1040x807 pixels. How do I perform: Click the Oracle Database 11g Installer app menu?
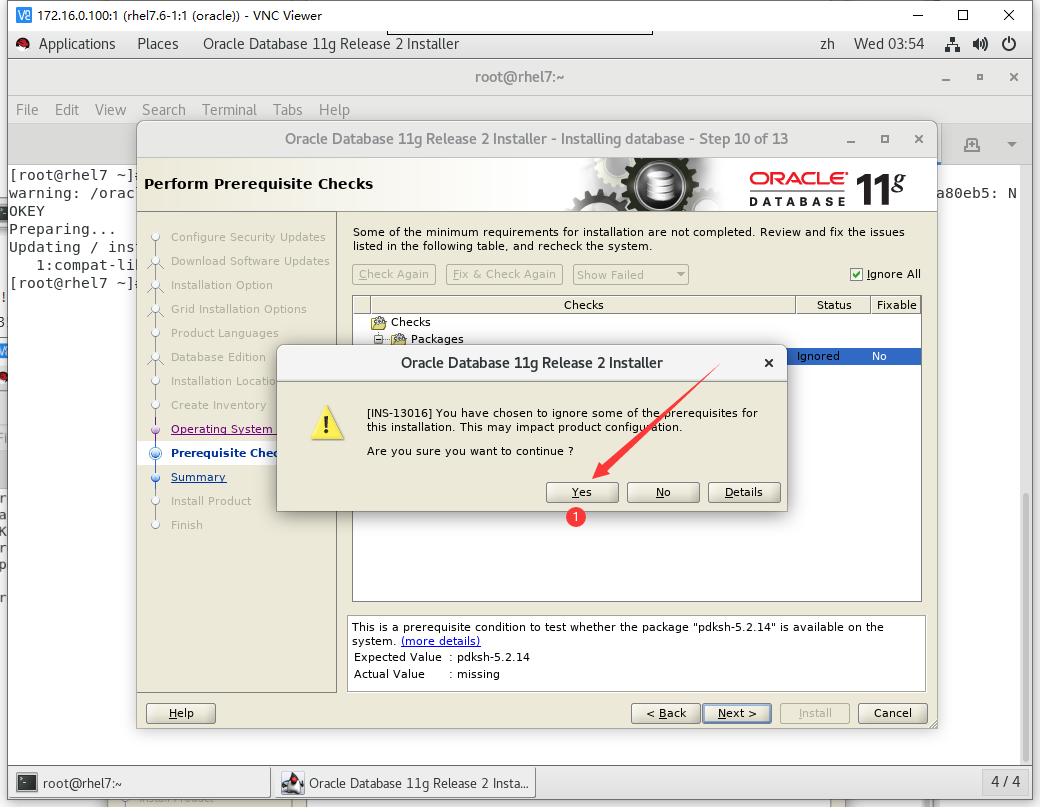330,44
